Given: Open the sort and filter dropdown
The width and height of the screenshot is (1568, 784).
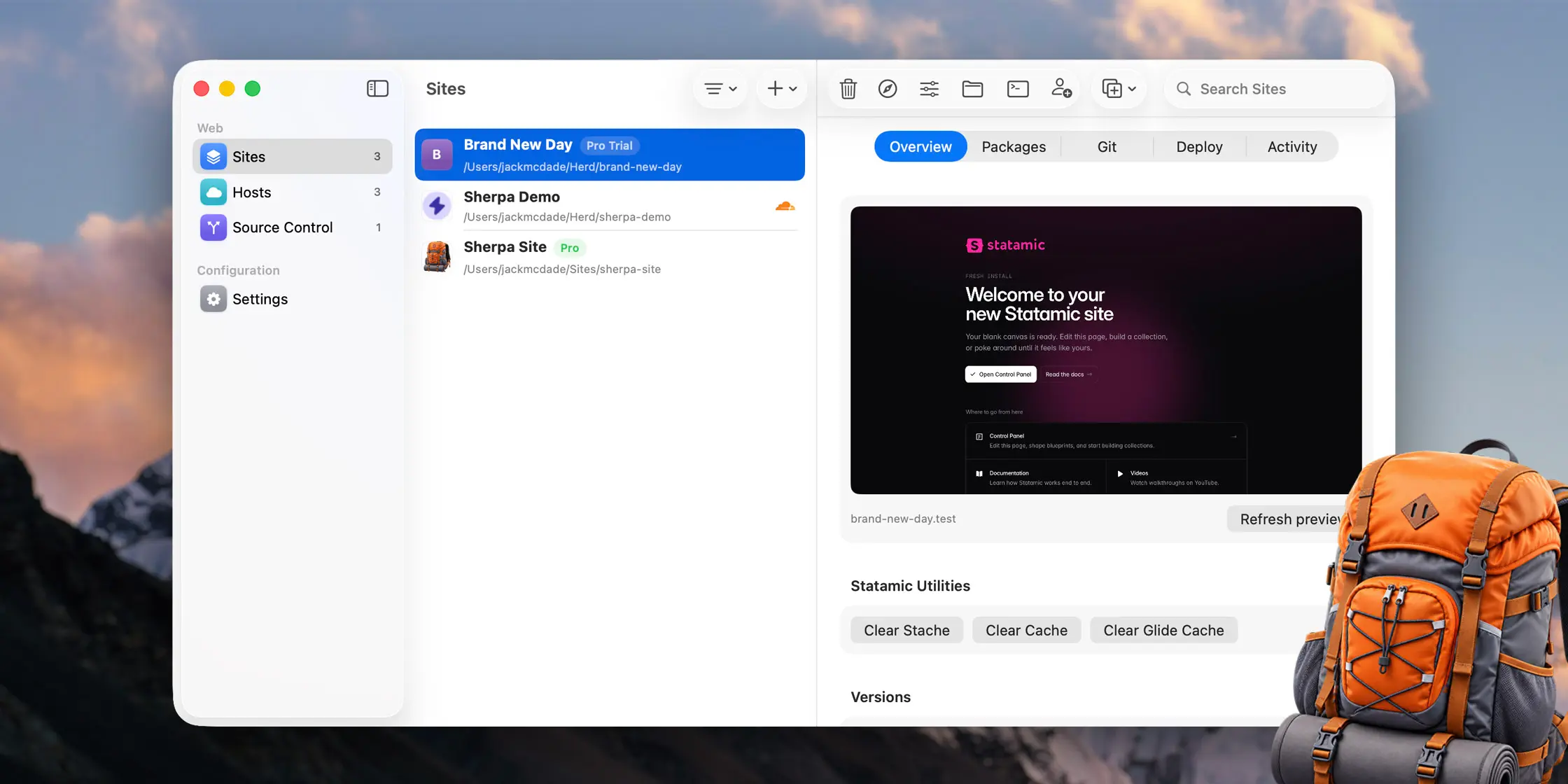Looking at the screenshot, I should [720, 89].
